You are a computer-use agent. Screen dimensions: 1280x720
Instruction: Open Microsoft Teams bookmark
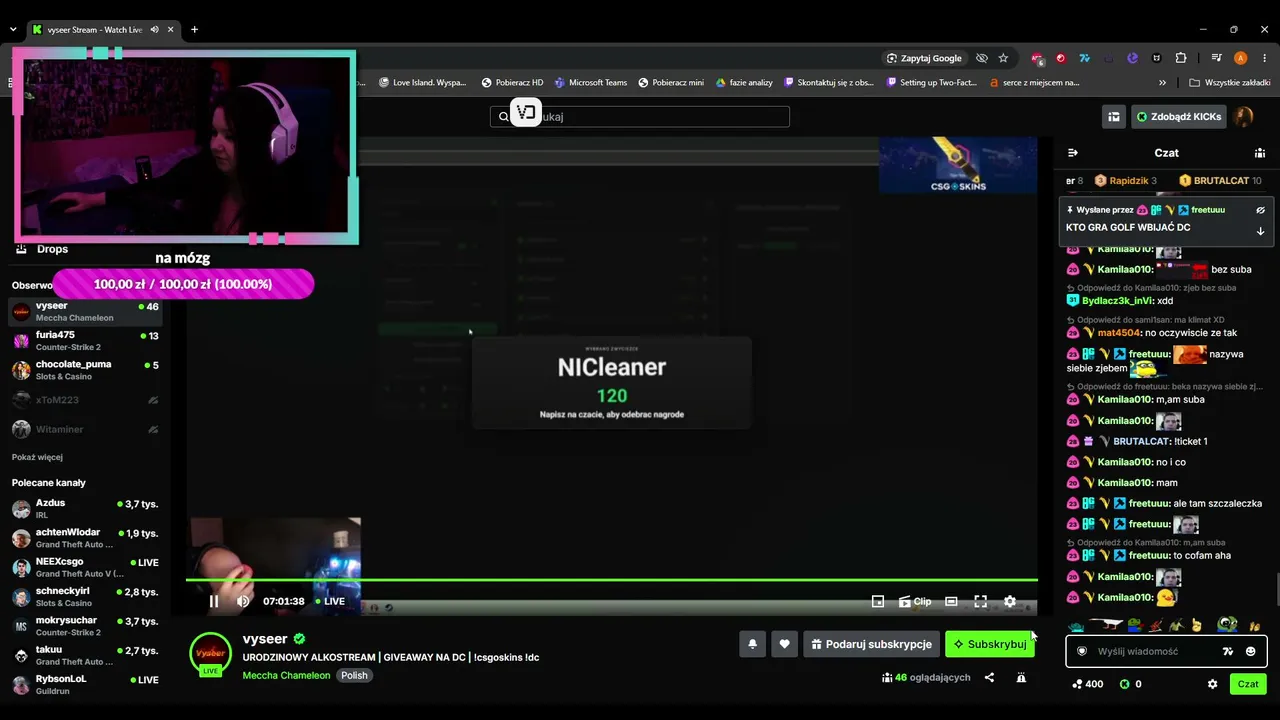coord(591,83)
